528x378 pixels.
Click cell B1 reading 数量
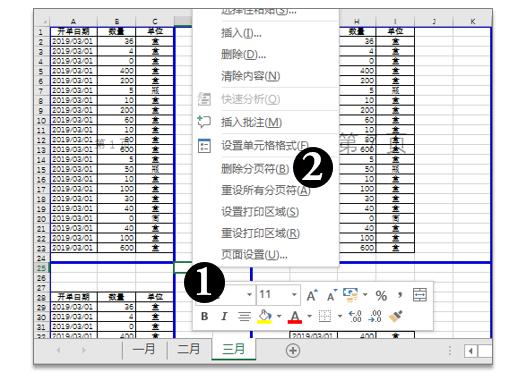tap(117, 32)
